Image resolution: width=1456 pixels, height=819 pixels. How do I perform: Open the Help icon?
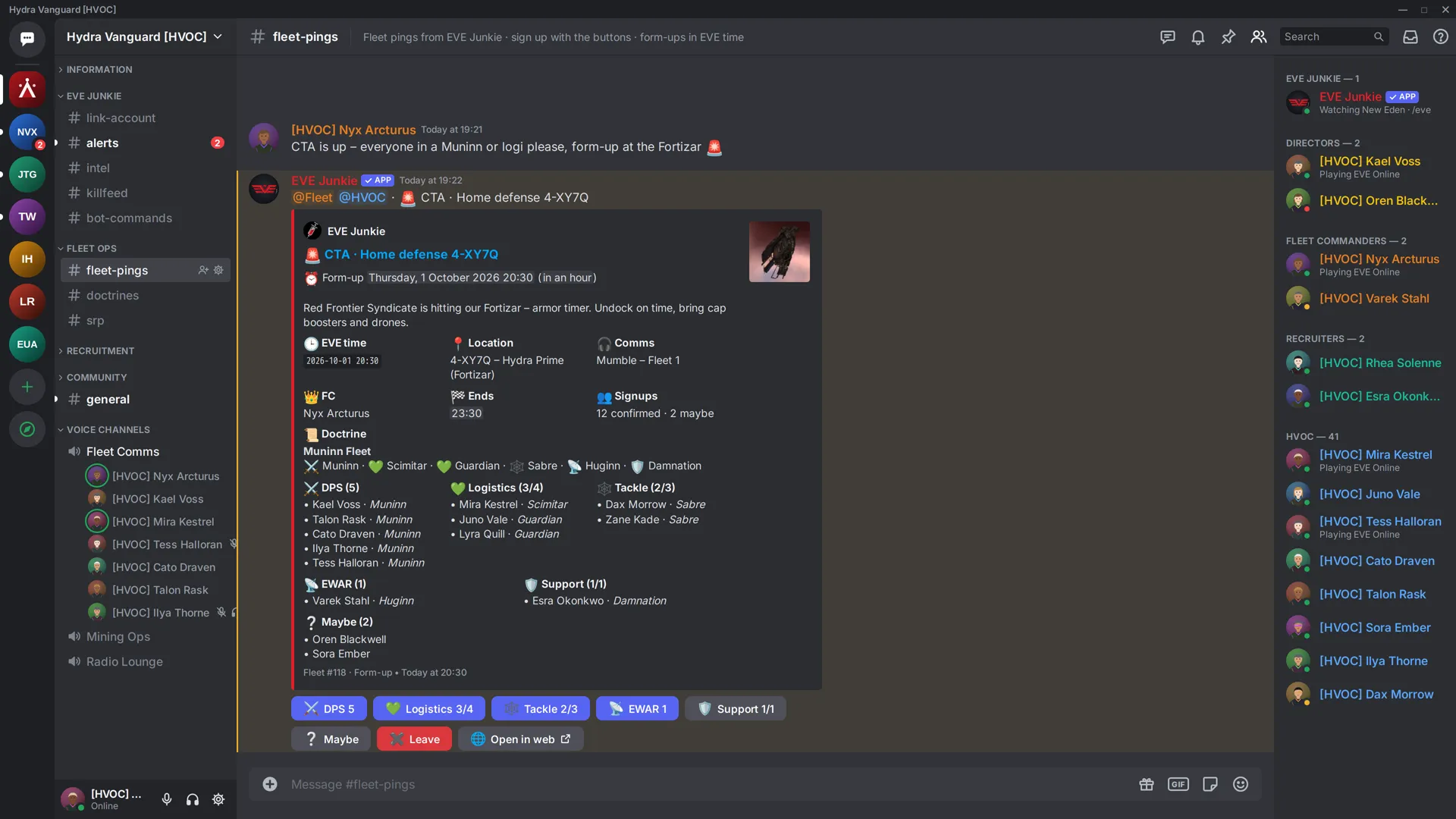point(1441,36)
